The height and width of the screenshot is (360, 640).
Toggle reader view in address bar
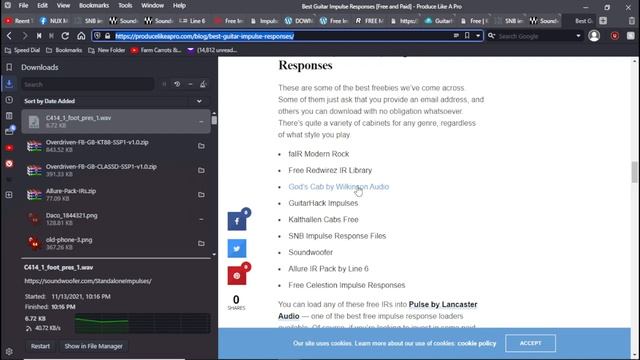click(x=456, y=36)
